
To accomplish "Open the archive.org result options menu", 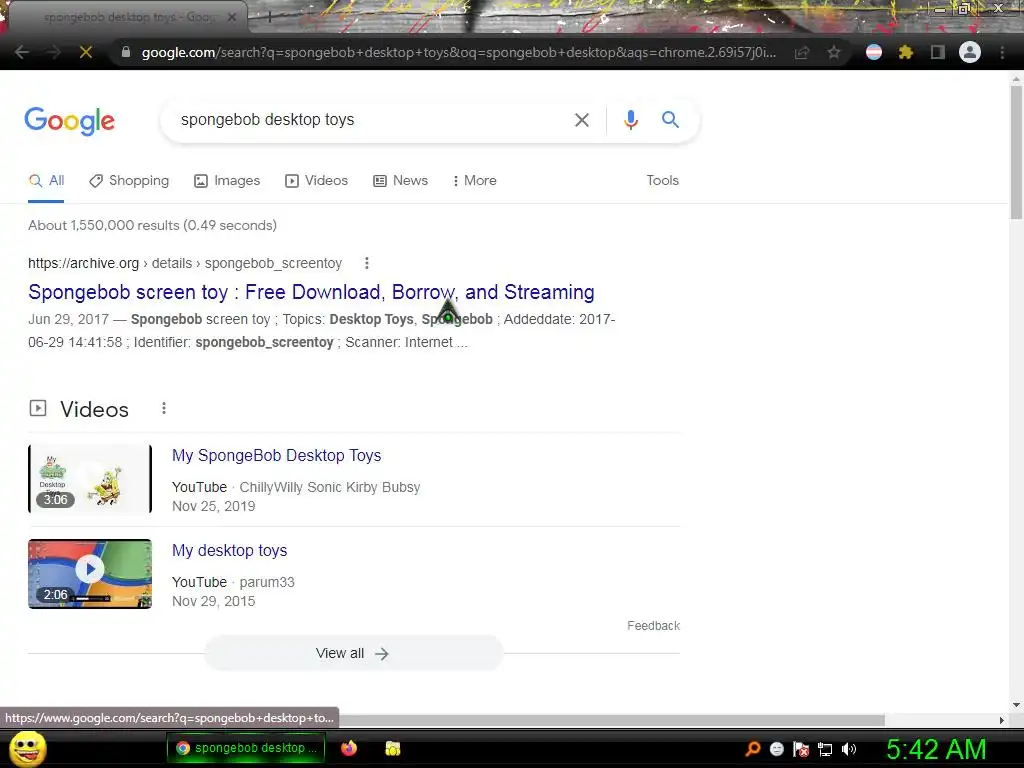I will point(366,263).
